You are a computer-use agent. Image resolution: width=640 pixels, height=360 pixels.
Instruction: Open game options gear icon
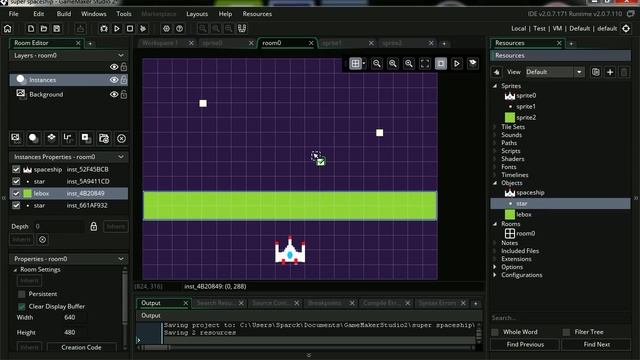click(x=167, y=29)
